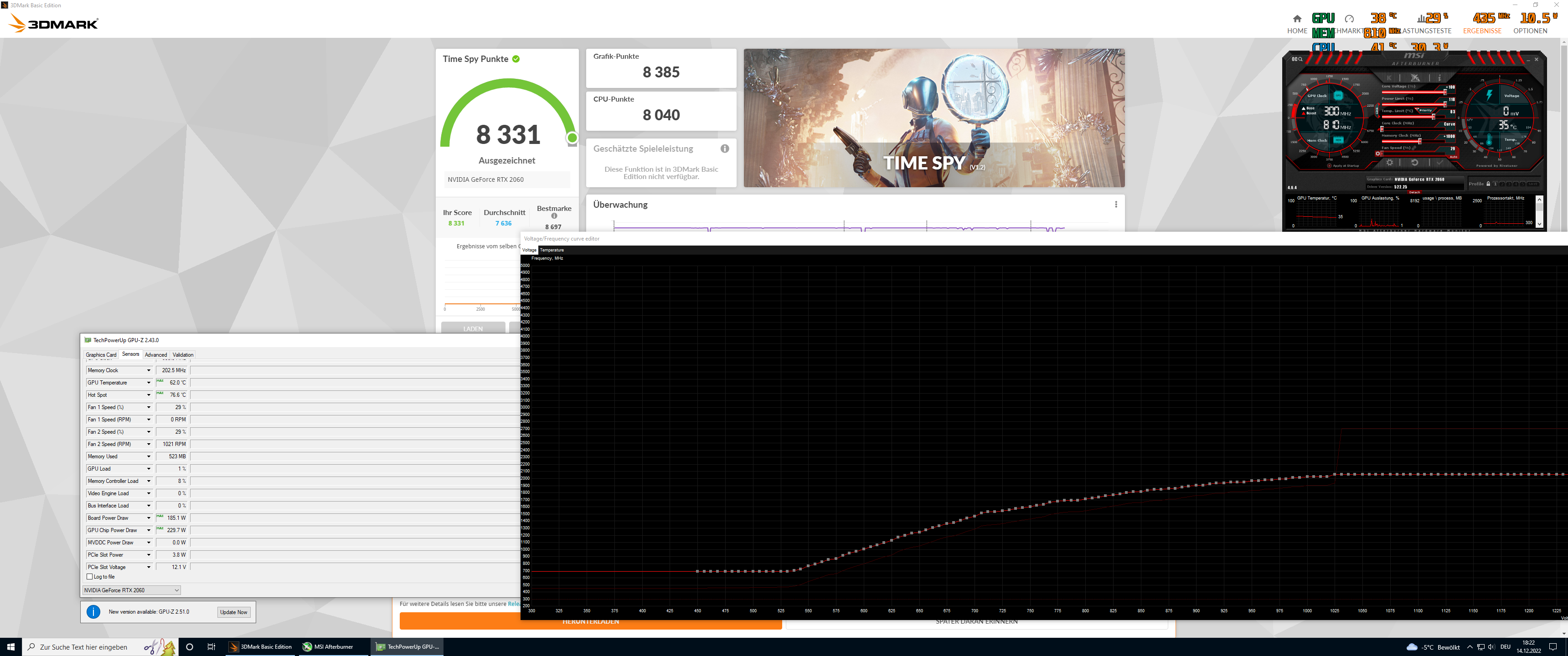This screenshot has height=656, width=1568.
Task: Click the Afterburner OC Scanner icon
Action: coord(1297,59)
